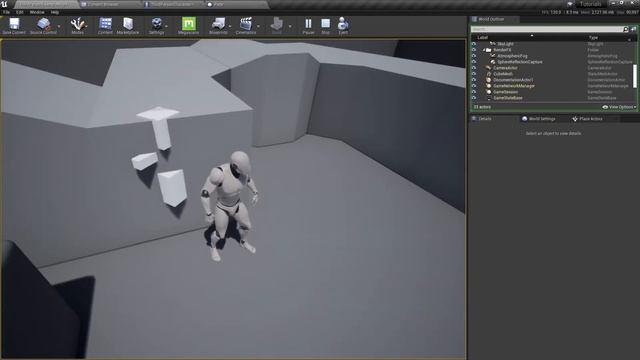This screenshot has height=360, width=640.
Task: Click the Blueprints toolbar icon
Action: pyautogui.click(x=218, y=24)
